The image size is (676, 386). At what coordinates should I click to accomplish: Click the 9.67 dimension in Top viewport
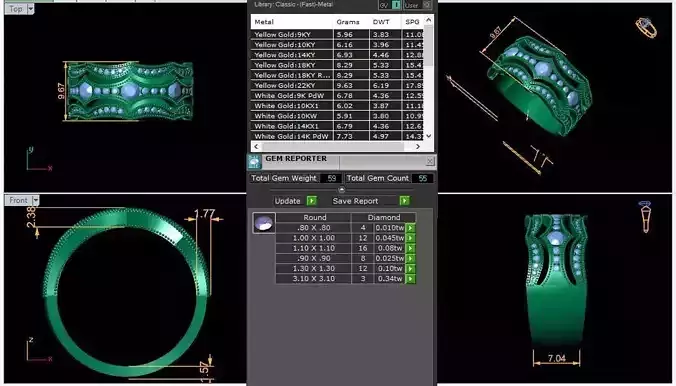61,91
